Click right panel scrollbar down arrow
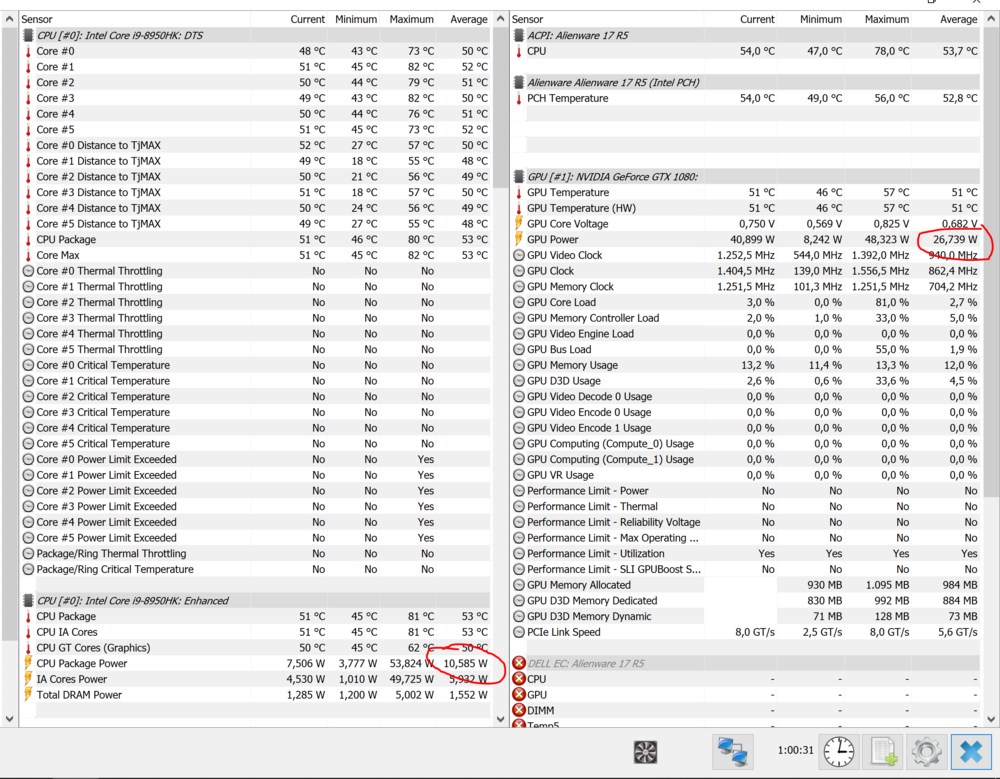Image resolution: width=1000 pixels, height=779 pixels. [x=991, y=719]
